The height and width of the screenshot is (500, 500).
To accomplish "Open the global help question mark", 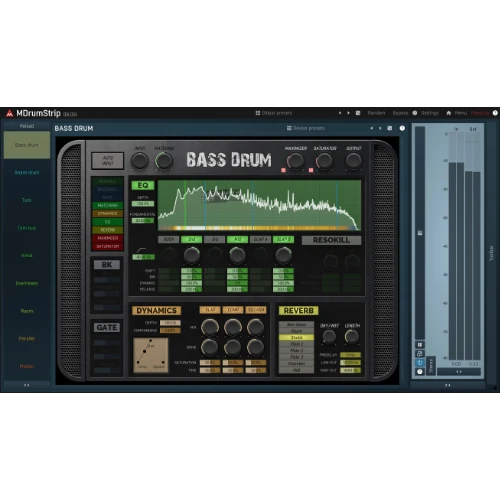I will [495, 113].
